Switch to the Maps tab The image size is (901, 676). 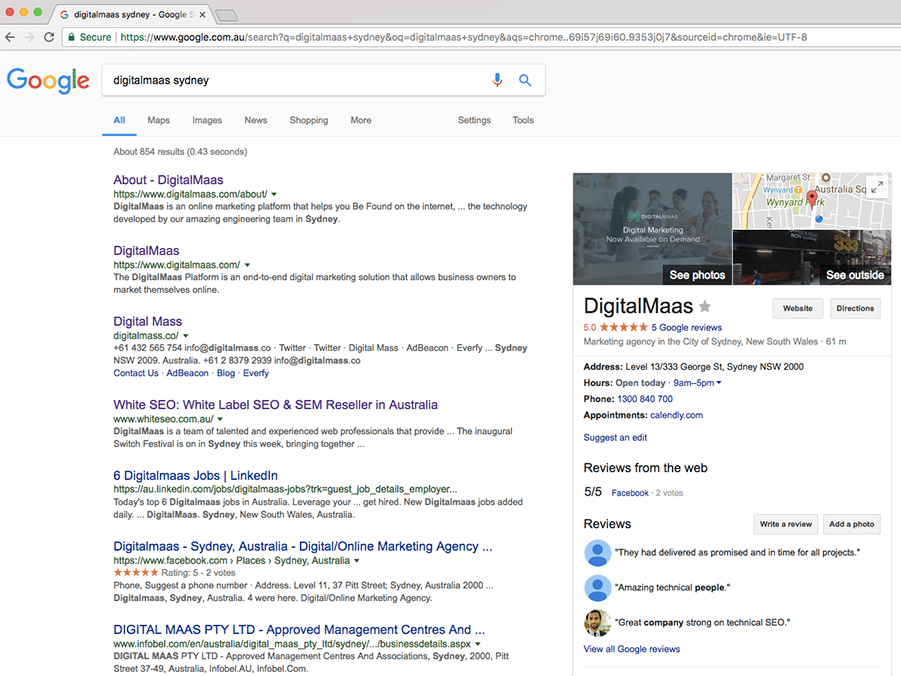[x=159, y=120]
